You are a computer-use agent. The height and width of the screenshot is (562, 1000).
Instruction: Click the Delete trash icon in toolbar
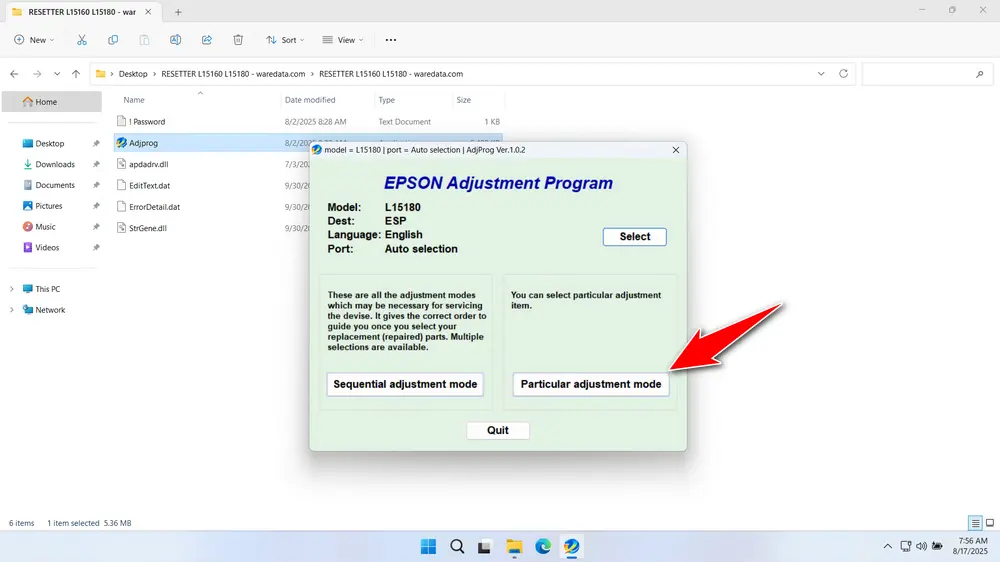(238, 40)
